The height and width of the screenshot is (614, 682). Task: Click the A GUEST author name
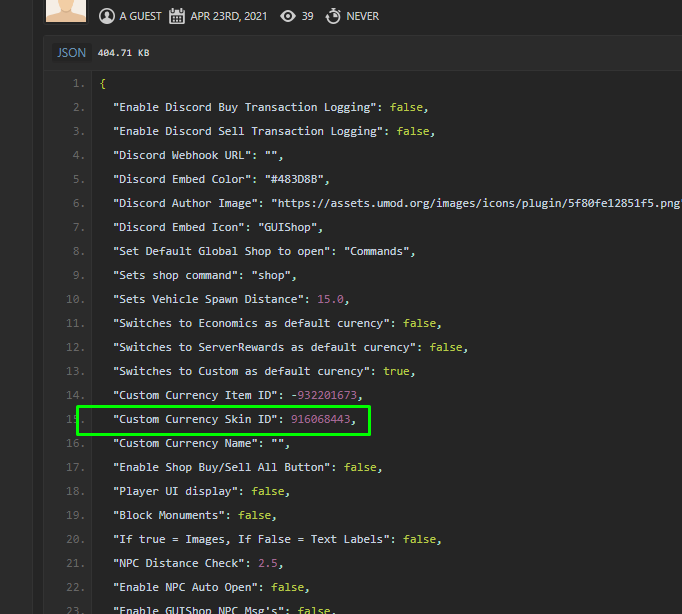[x=140, y=17]
